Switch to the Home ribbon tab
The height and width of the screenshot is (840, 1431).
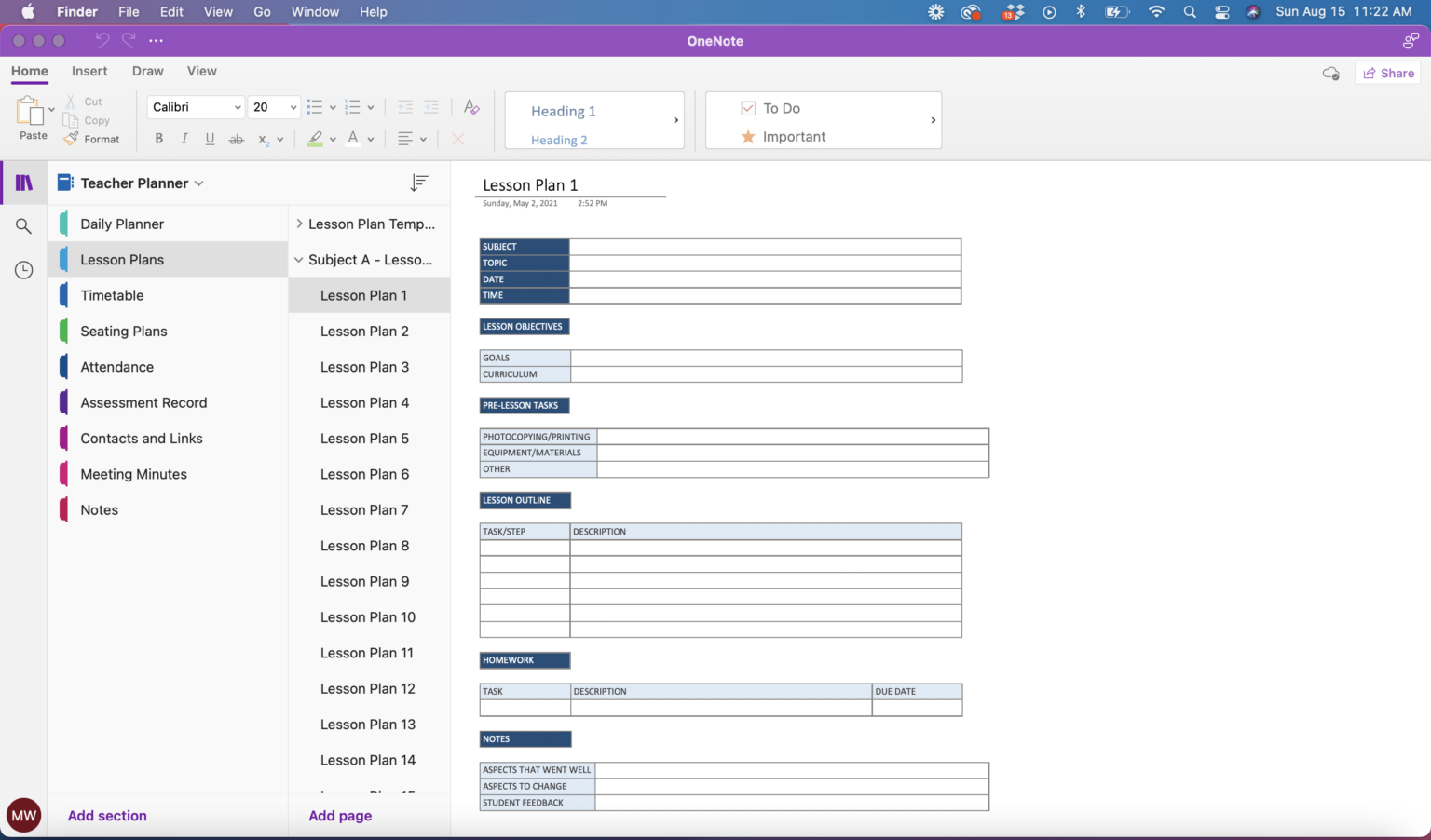[30, 71]
